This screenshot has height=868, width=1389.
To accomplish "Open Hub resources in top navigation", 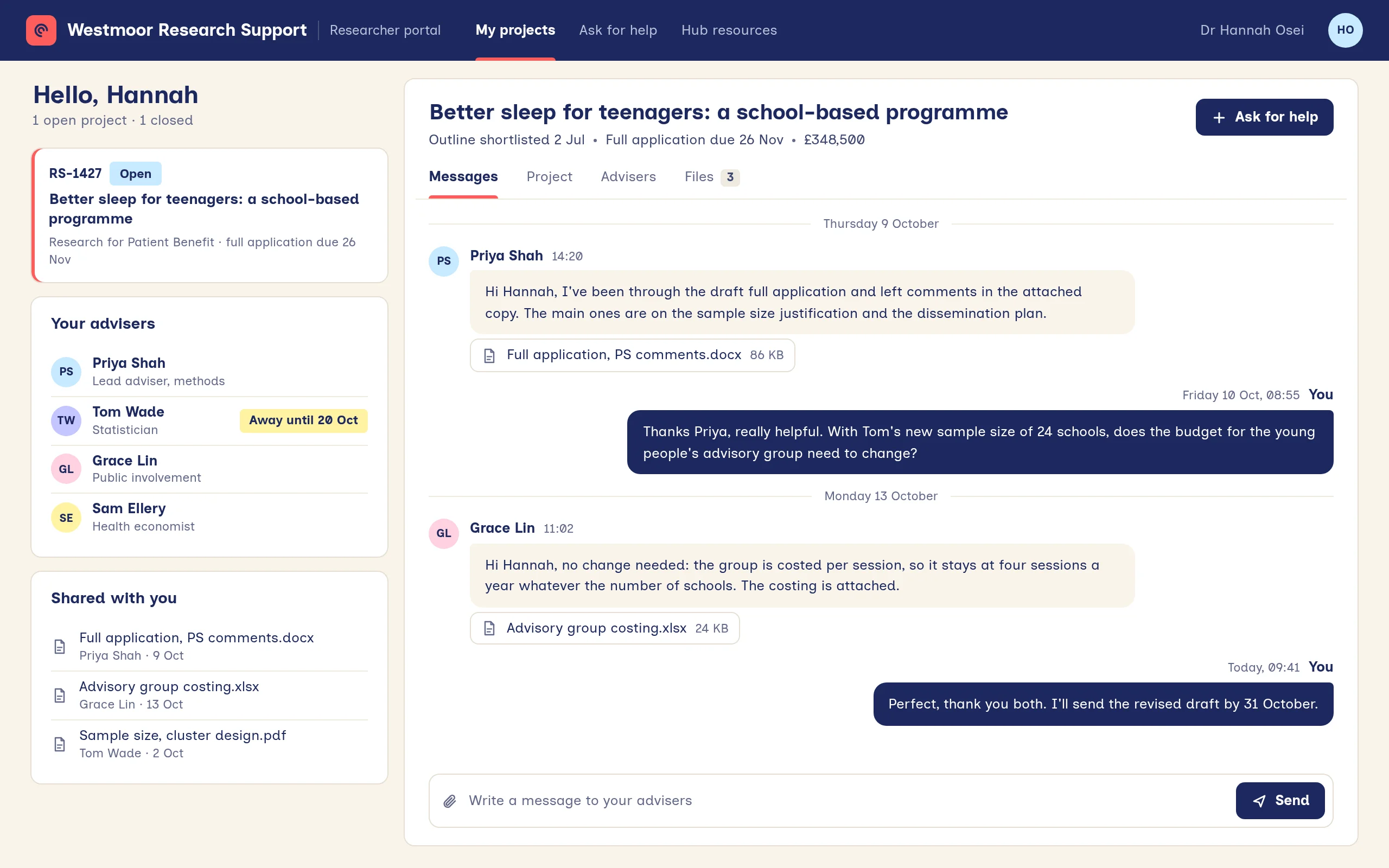I will (x=729, y=30).
